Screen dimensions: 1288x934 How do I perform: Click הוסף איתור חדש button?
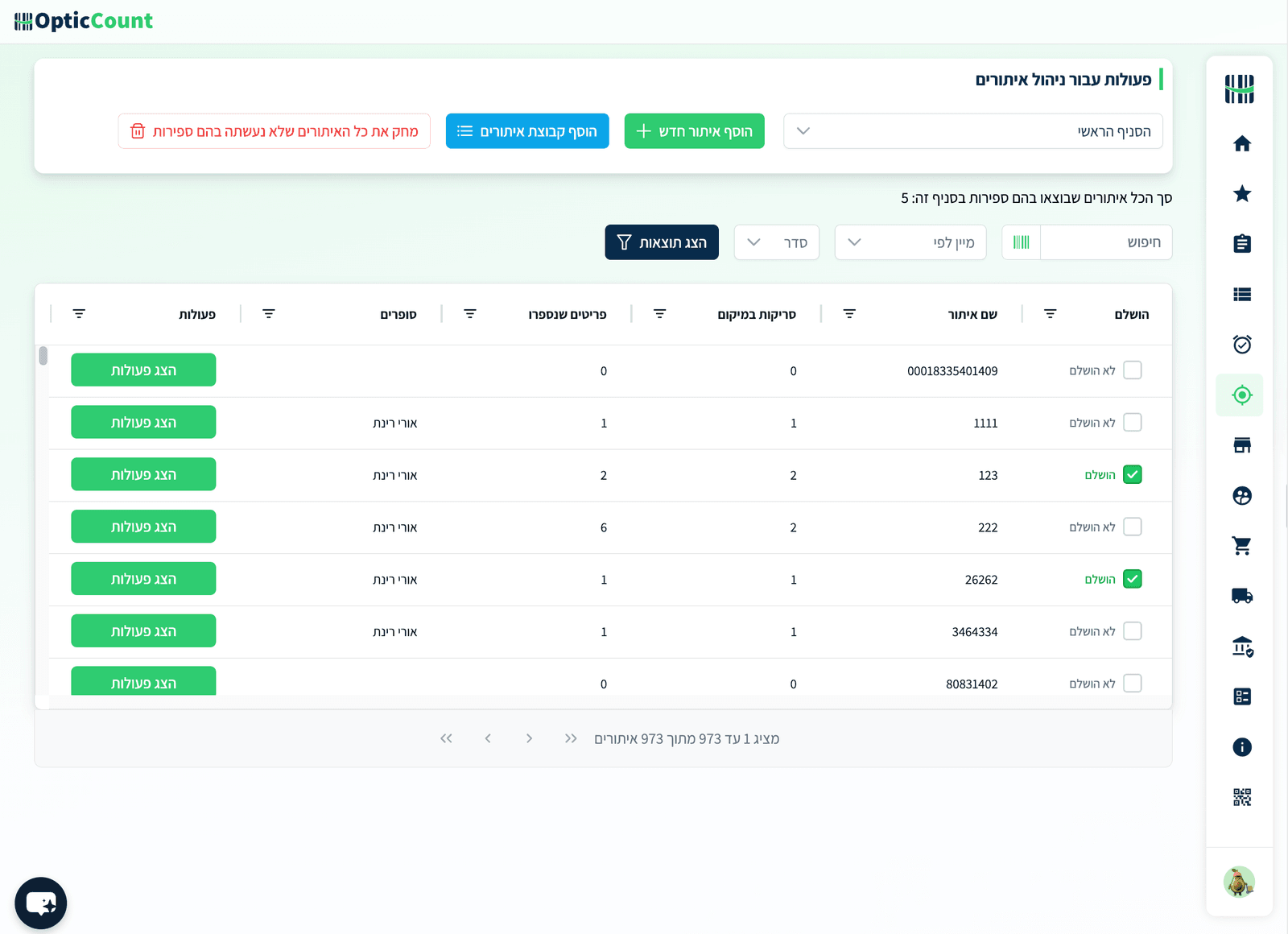coord(694,131)
